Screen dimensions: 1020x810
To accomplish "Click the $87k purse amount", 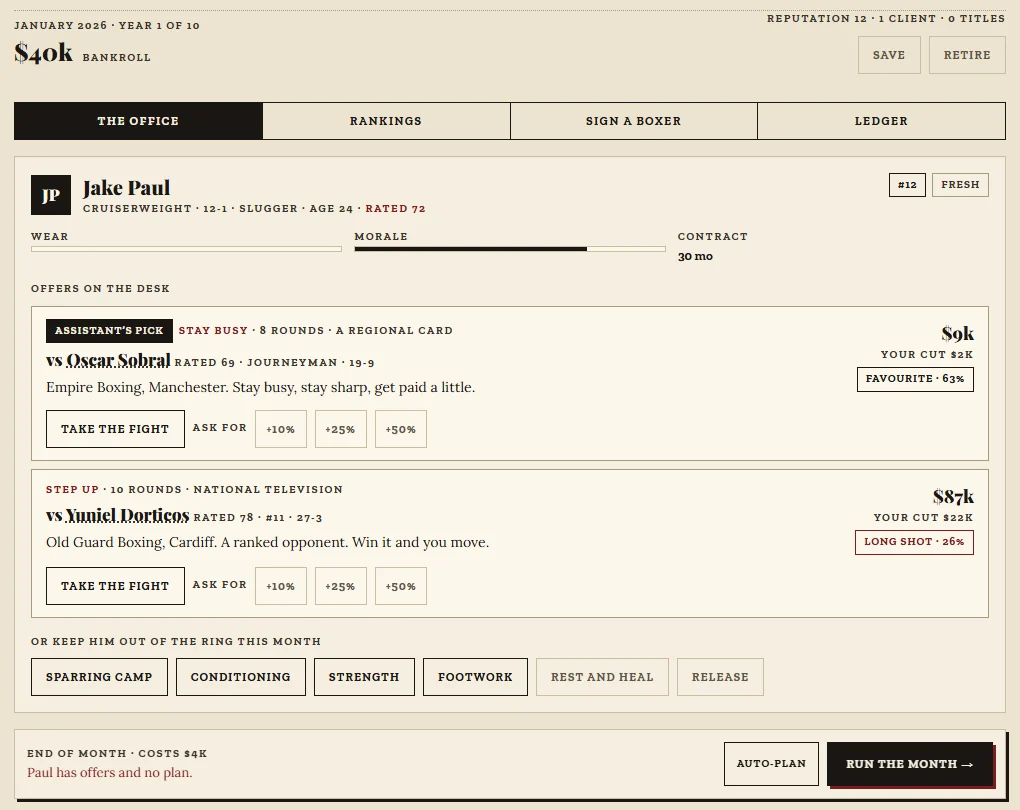I will (953, 496).
